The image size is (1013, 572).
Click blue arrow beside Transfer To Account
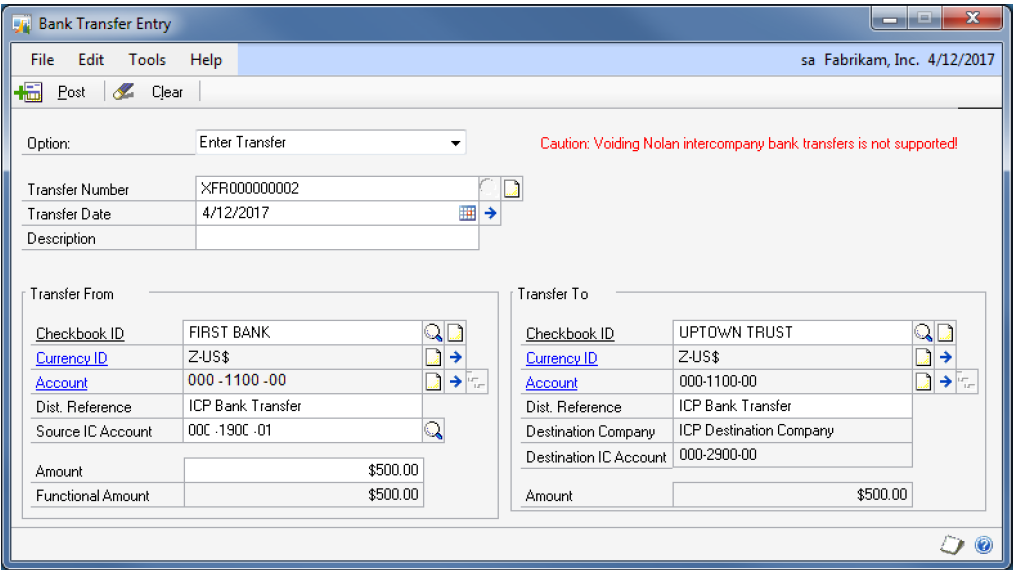click(944, 382)
